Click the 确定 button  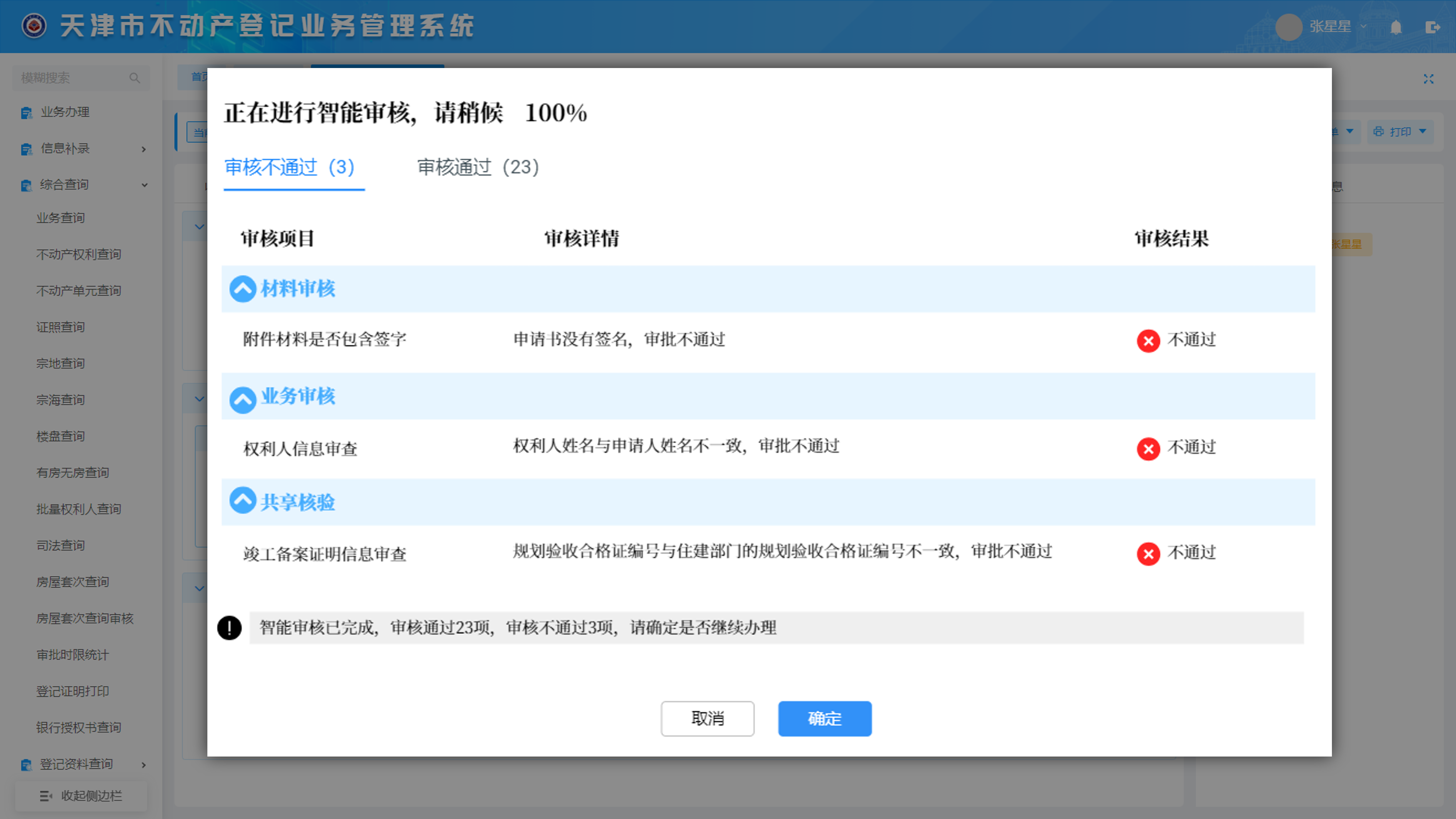(824, 718)
